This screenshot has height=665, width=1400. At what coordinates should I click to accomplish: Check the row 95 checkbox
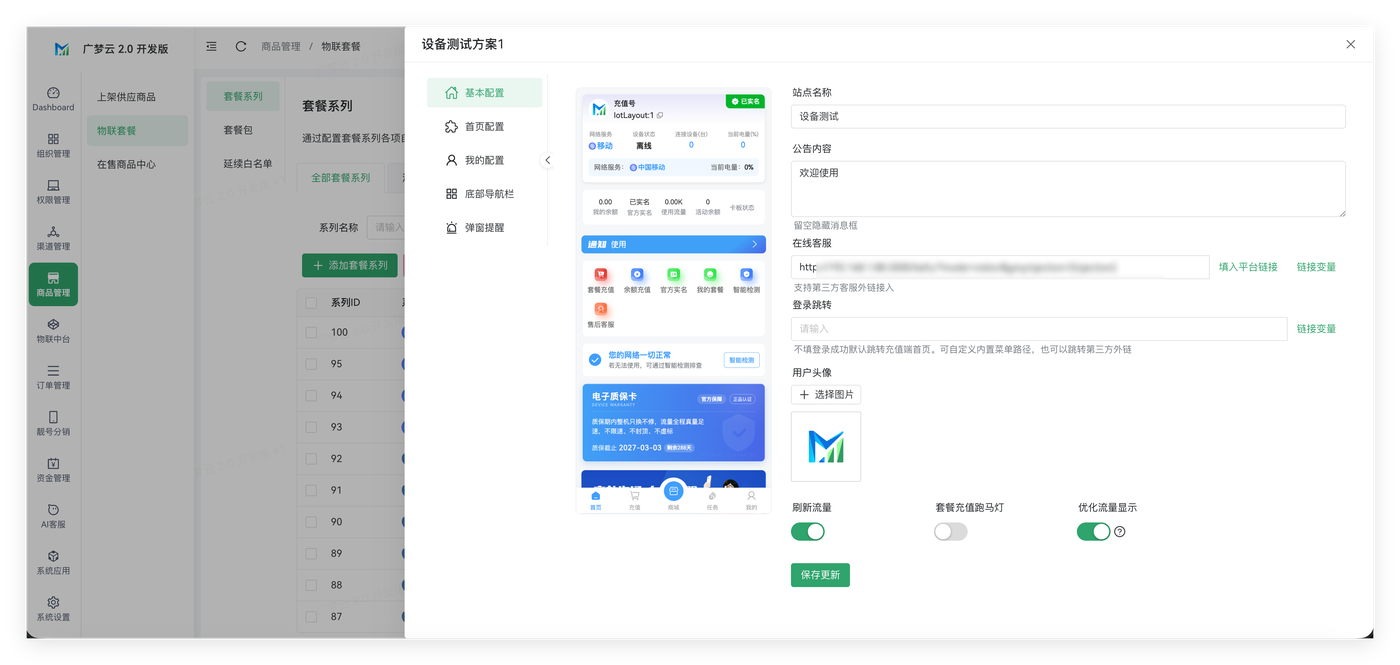coord(311,364)
